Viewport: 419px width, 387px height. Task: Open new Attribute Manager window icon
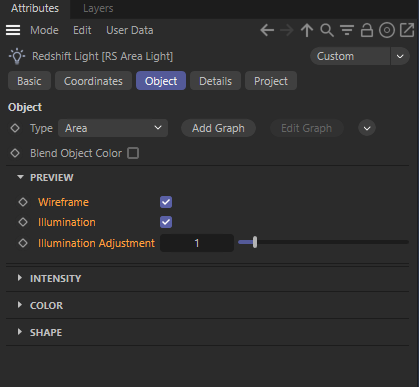point(407,30)
